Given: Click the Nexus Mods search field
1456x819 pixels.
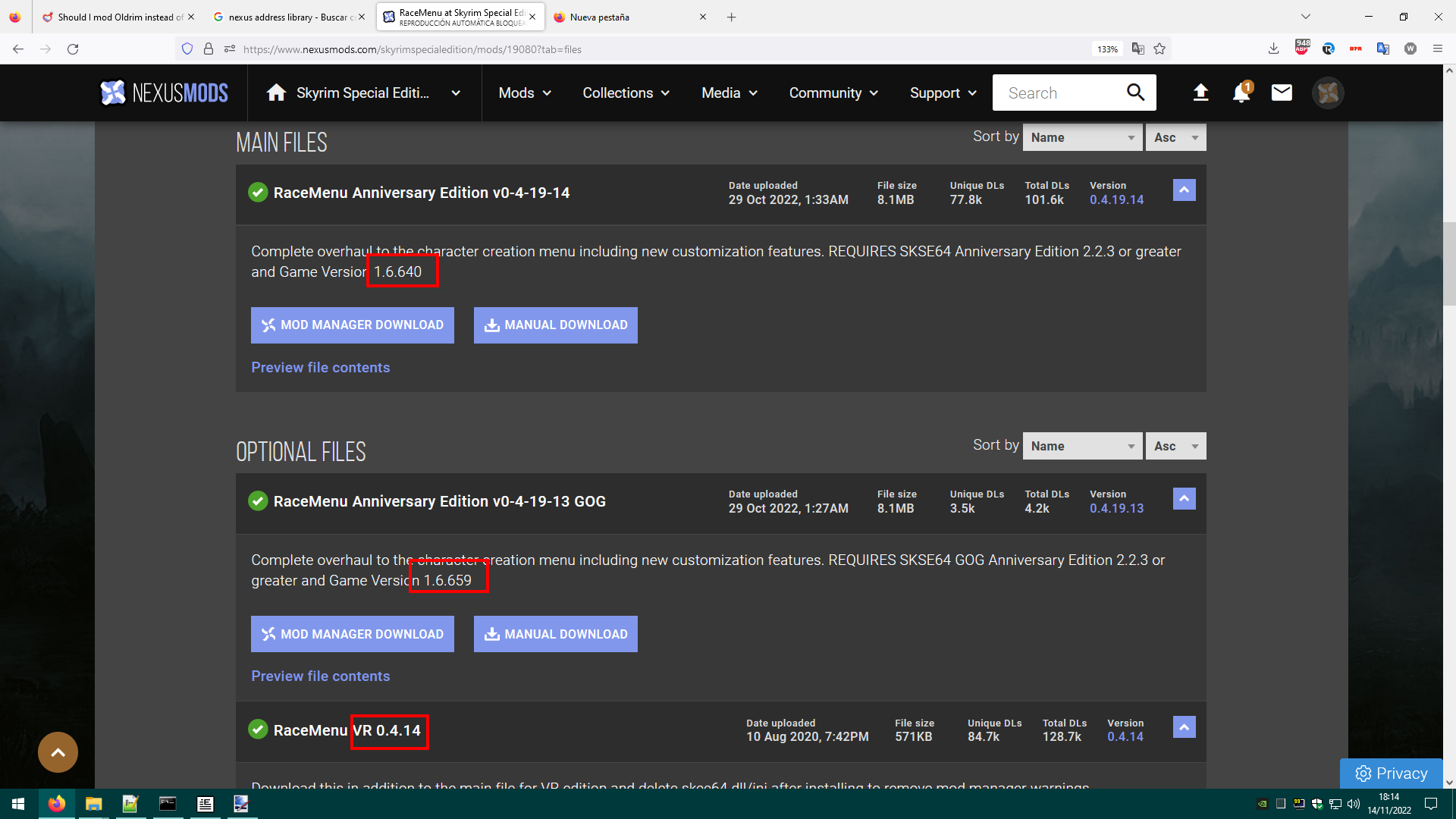Looking at the screenshot, I should pos(1060,93).
